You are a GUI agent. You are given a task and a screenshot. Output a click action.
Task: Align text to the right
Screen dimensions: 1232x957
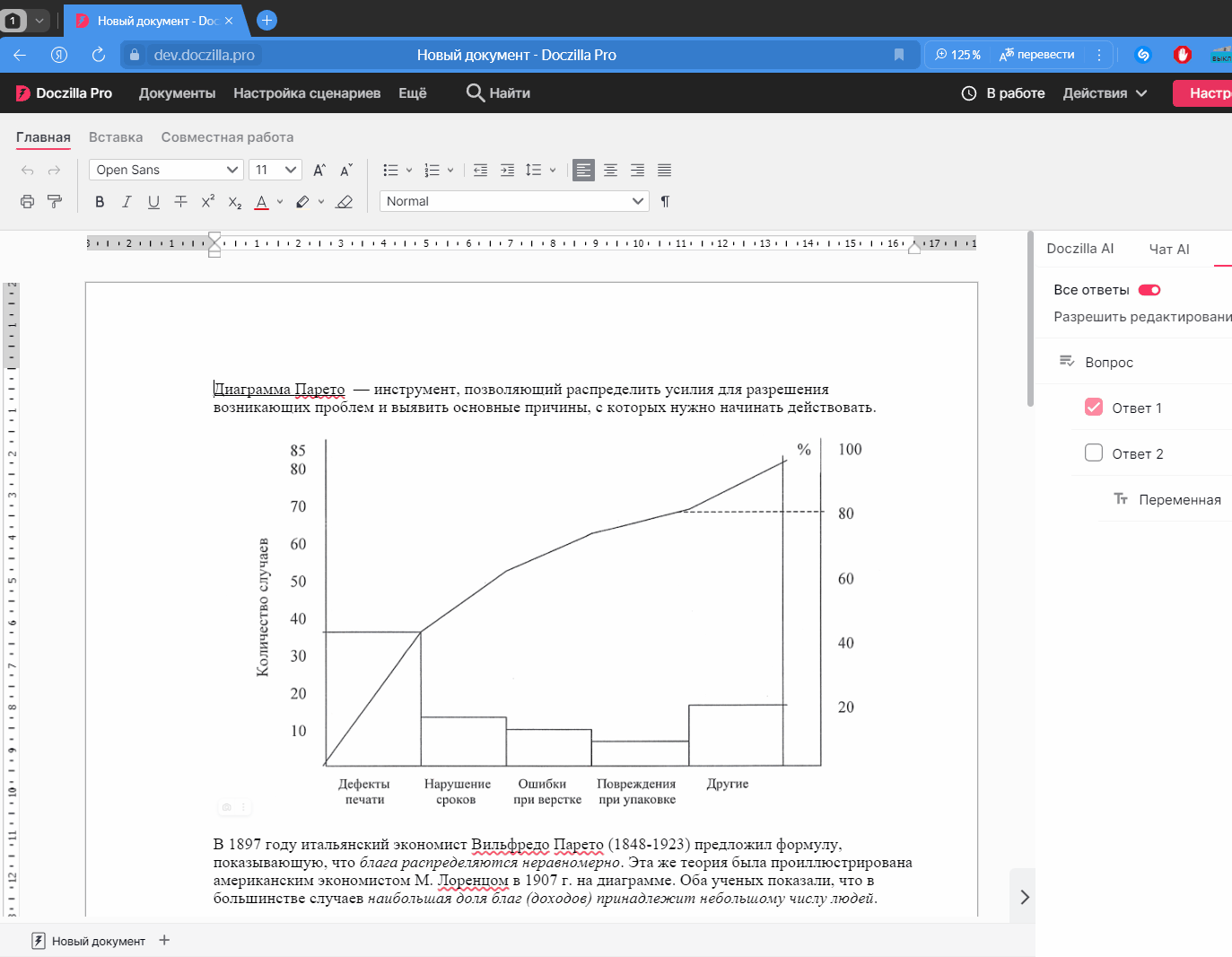[637, 171]
